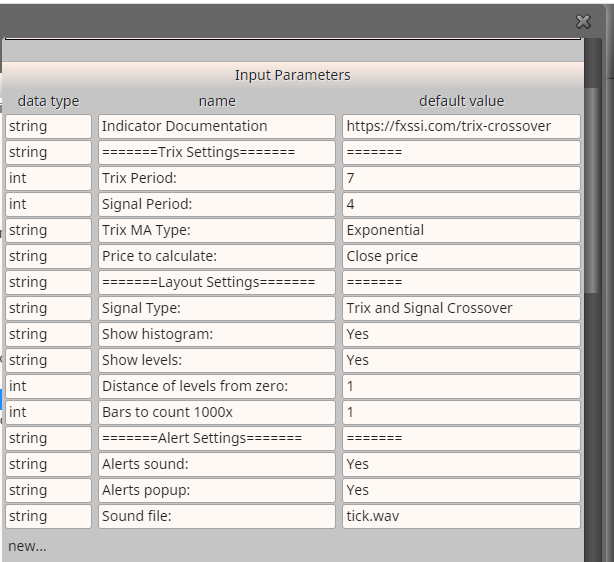Edit the Trix Period default value 7
Viewport: 614px width, 562px height.
point(461,178)
